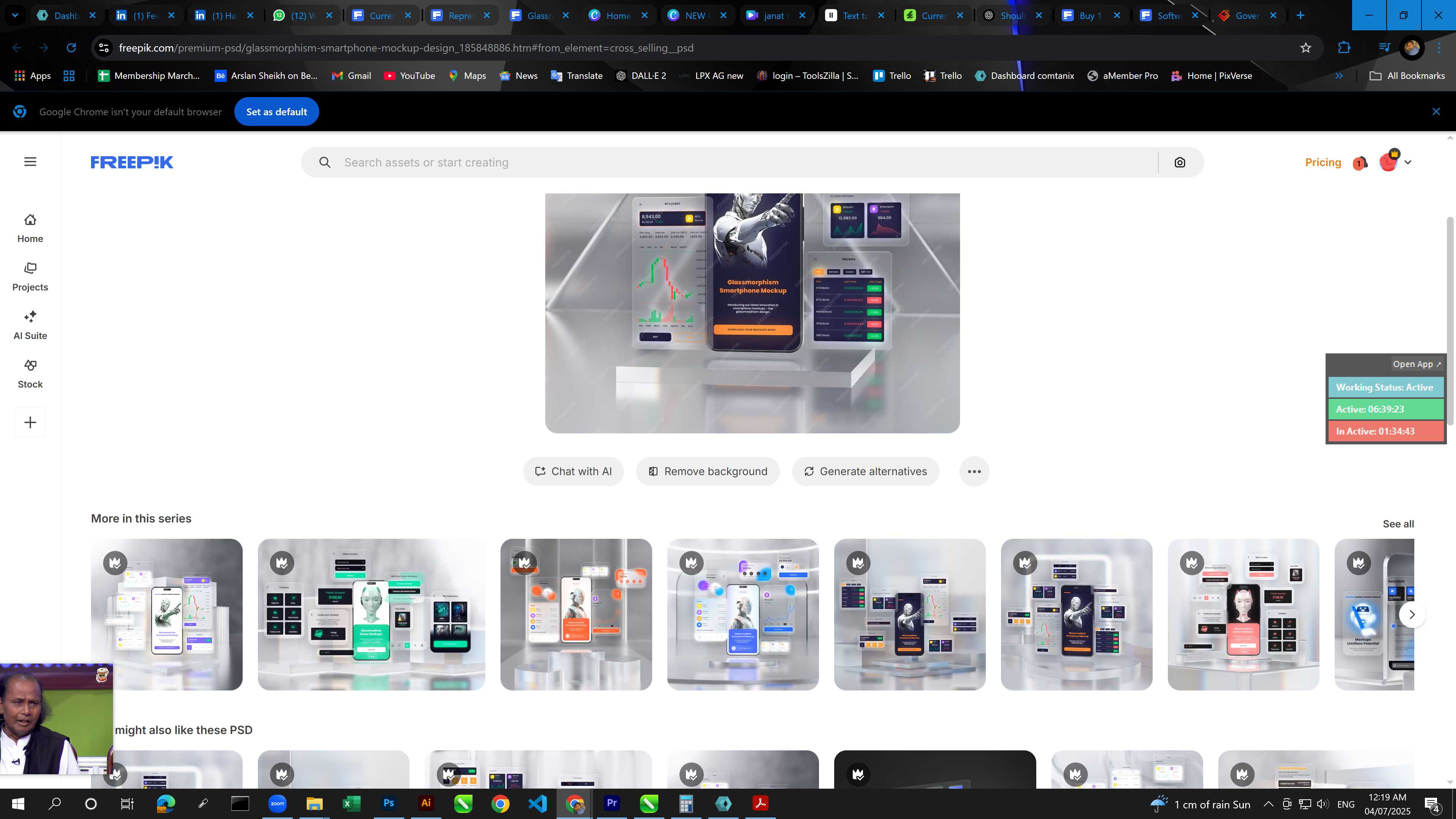Open DALL·E 2 bookmark

[x=641, y=76]
